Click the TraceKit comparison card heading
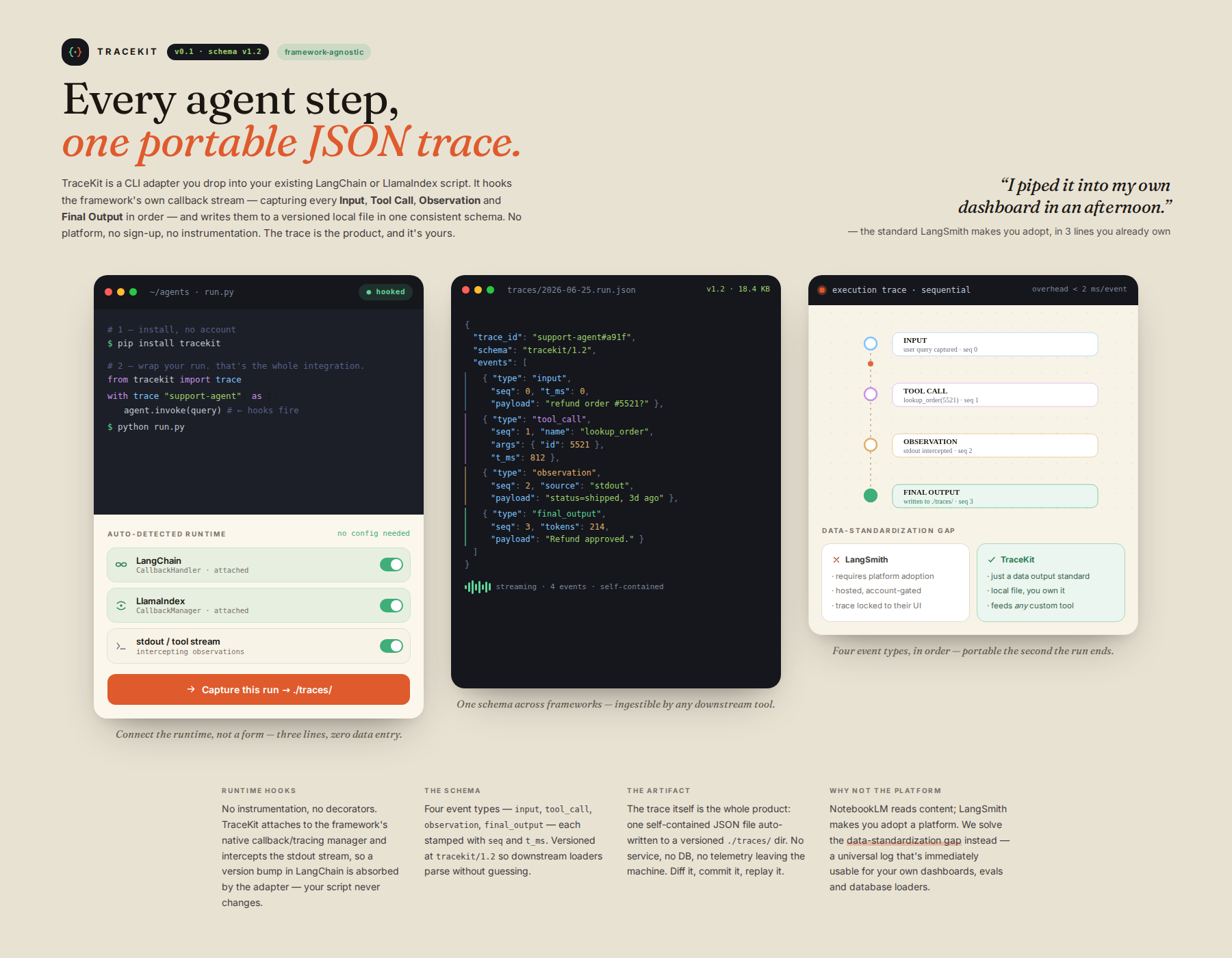Viewport: 1232px width, 958px height. 1017,560
